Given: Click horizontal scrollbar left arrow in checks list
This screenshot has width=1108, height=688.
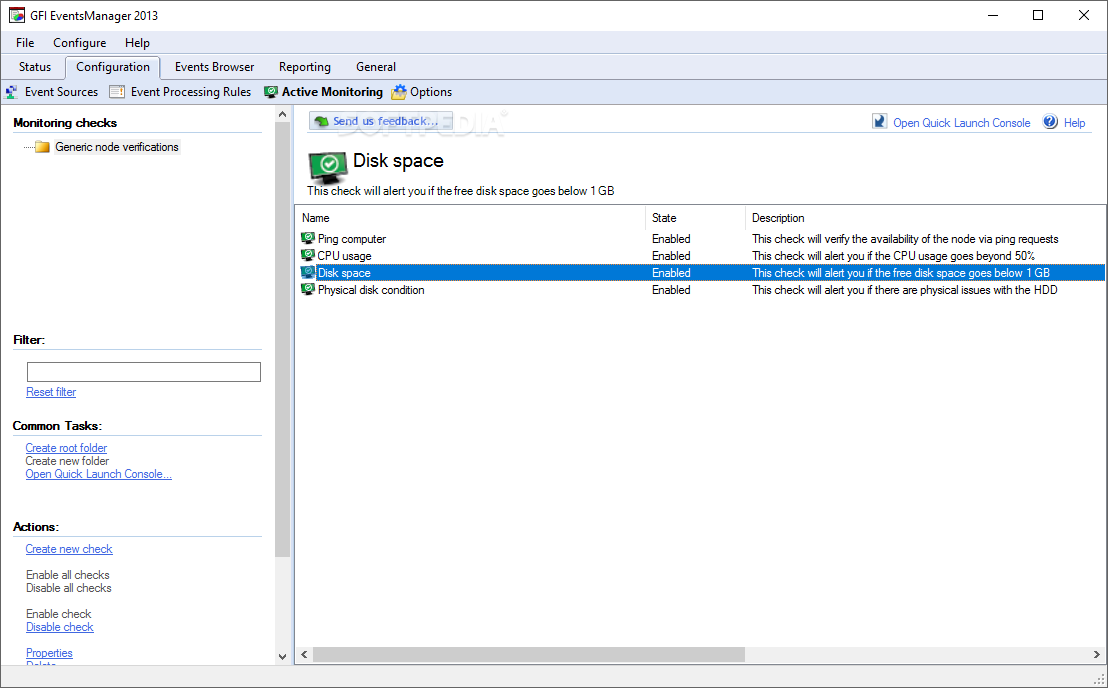Looking at the screenshot, I should point(305,655).
